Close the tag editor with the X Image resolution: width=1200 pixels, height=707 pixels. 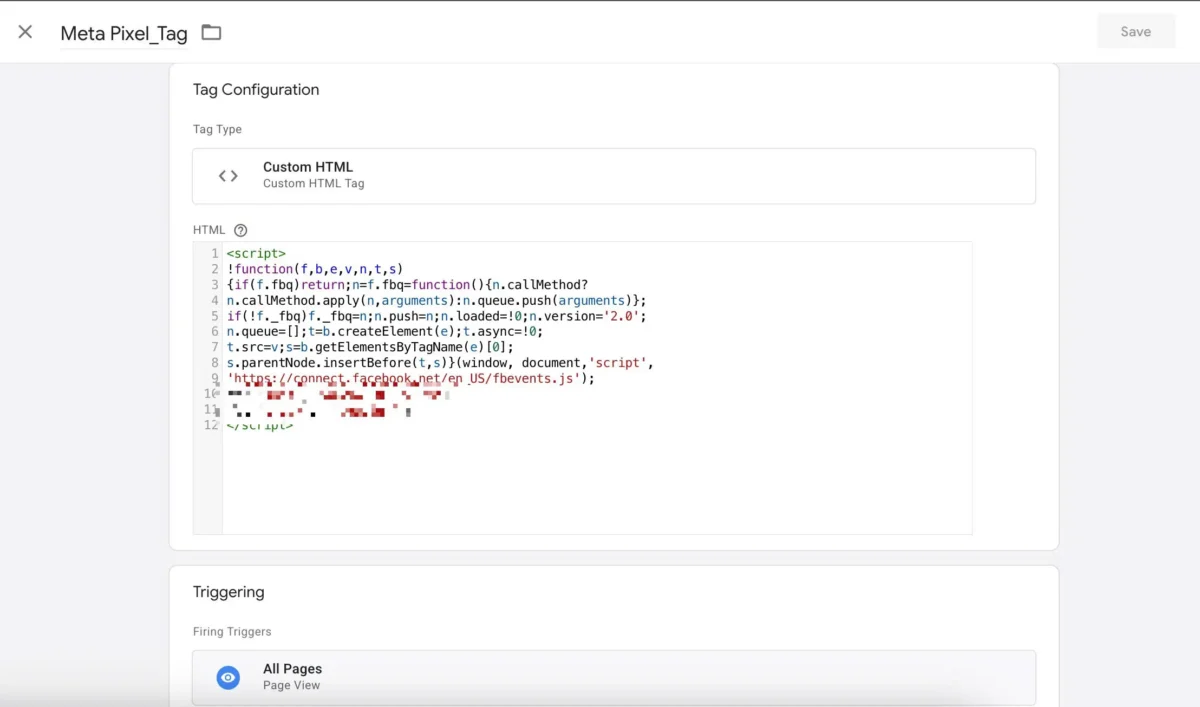click(25, 32)
